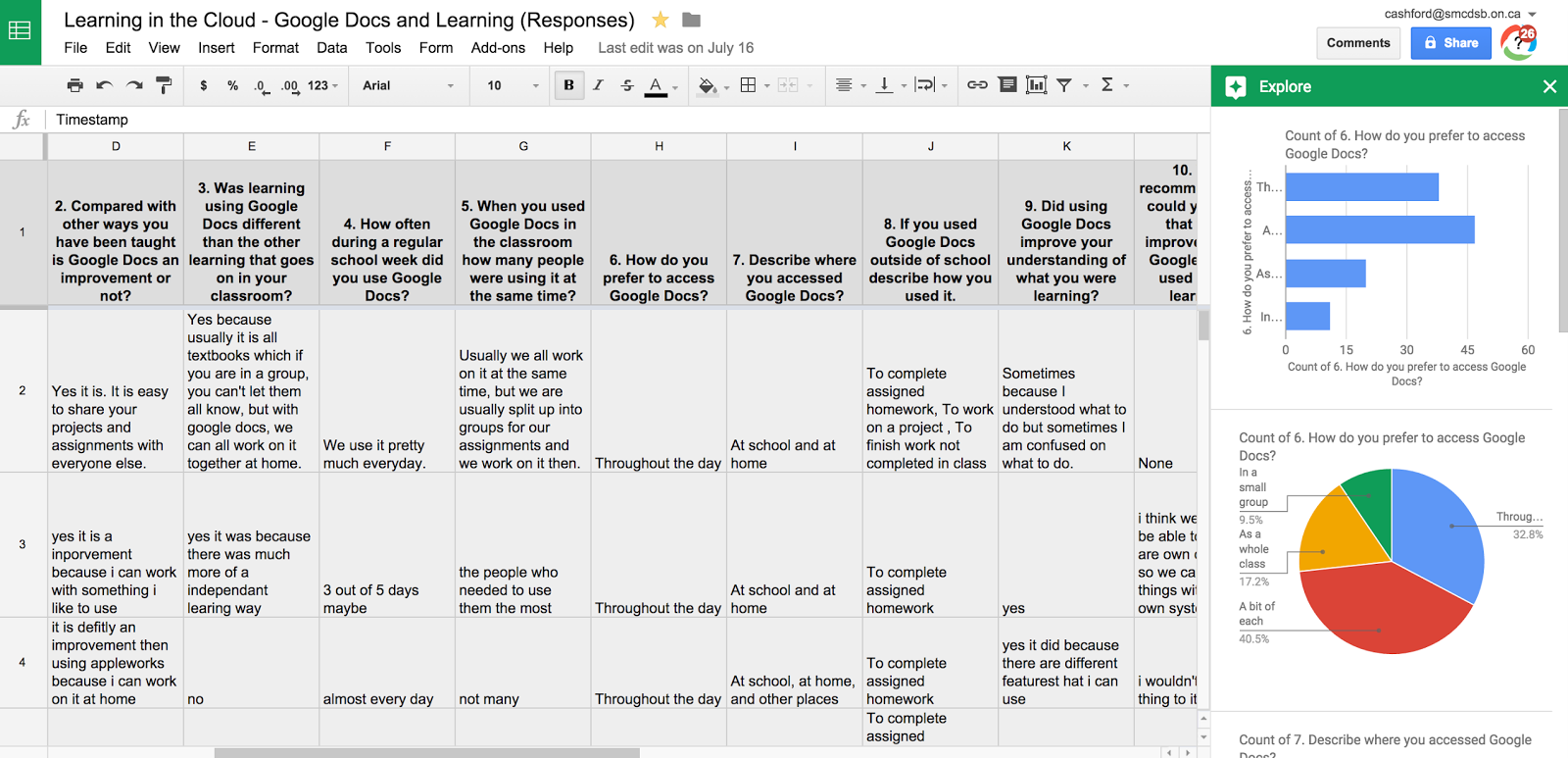Redo the last action
Viewport: 1568px width, 758px height.
point(134,85)
